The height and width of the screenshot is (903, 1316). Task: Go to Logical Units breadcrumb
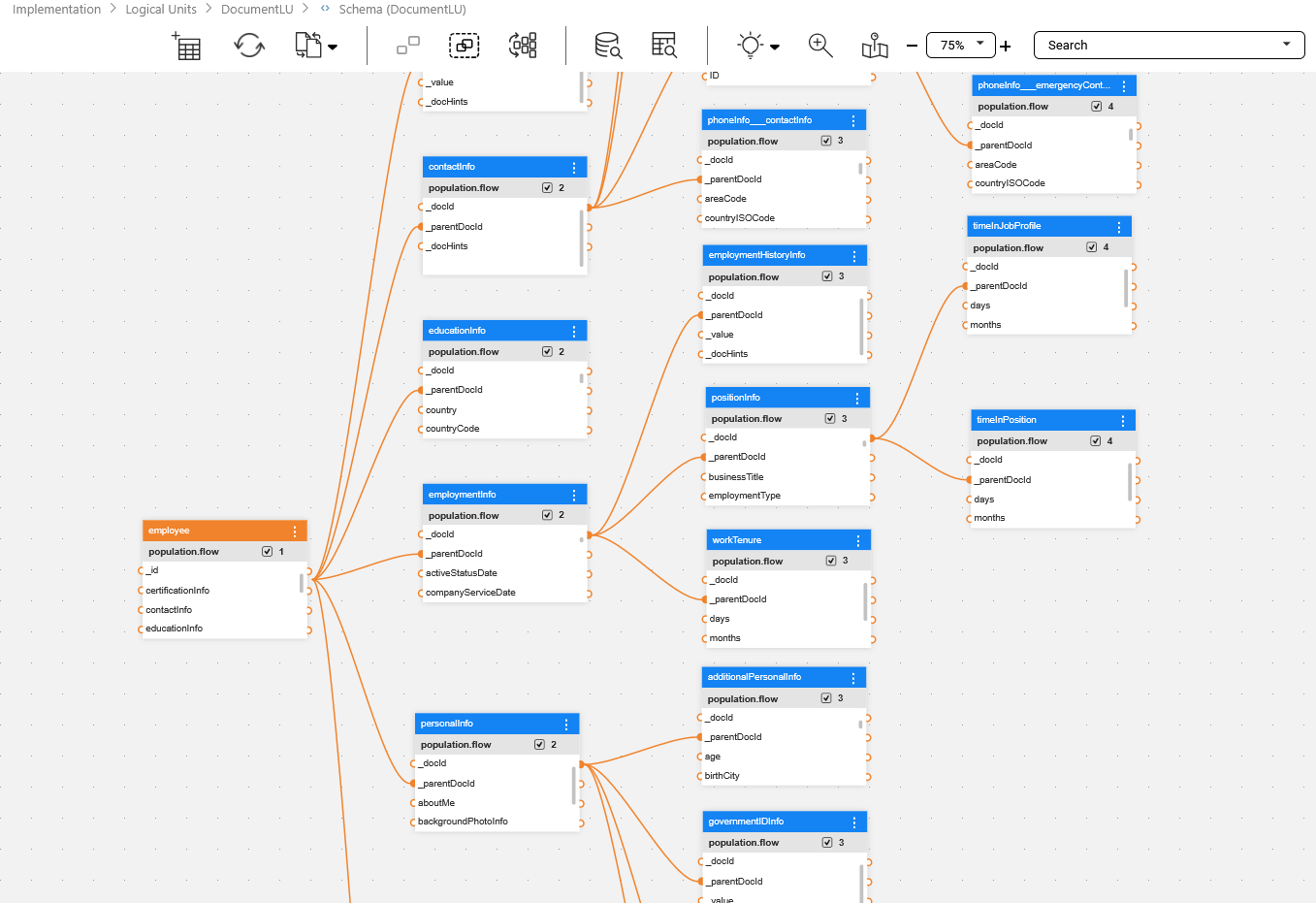click(x=161, y=9)
